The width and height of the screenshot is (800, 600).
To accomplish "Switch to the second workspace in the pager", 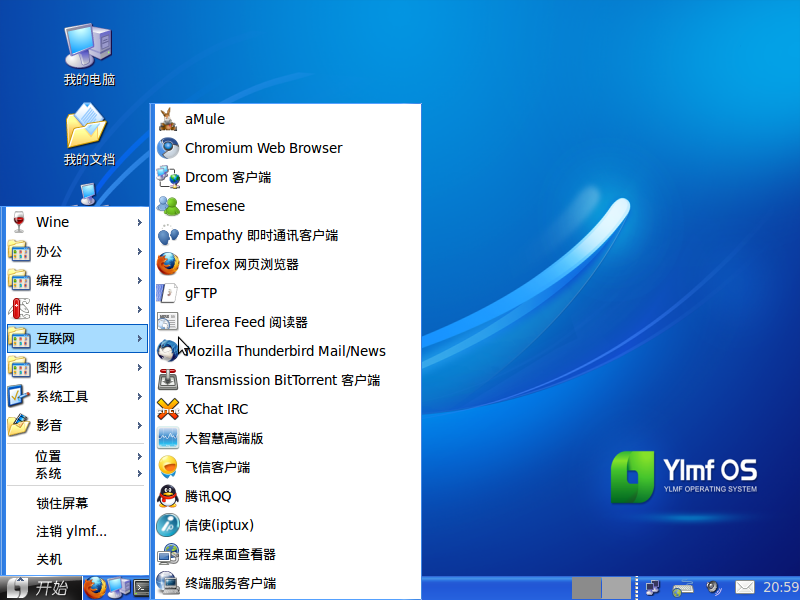I will coord(616,588).
